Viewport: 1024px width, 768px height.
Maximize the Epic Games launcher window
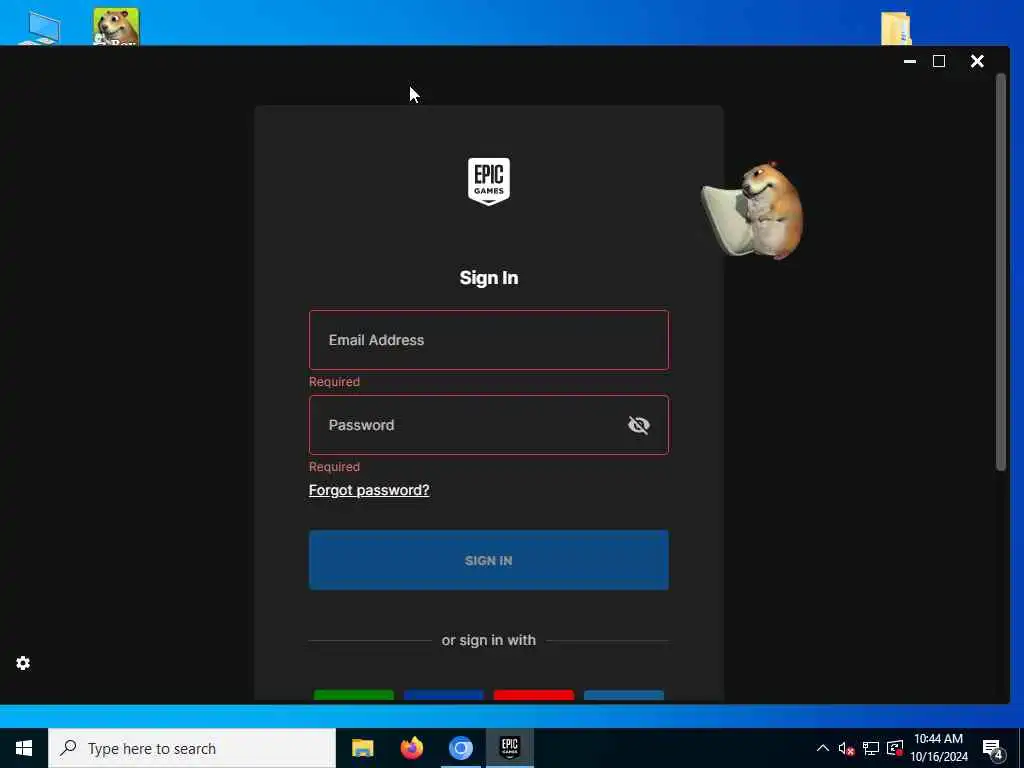939,61
